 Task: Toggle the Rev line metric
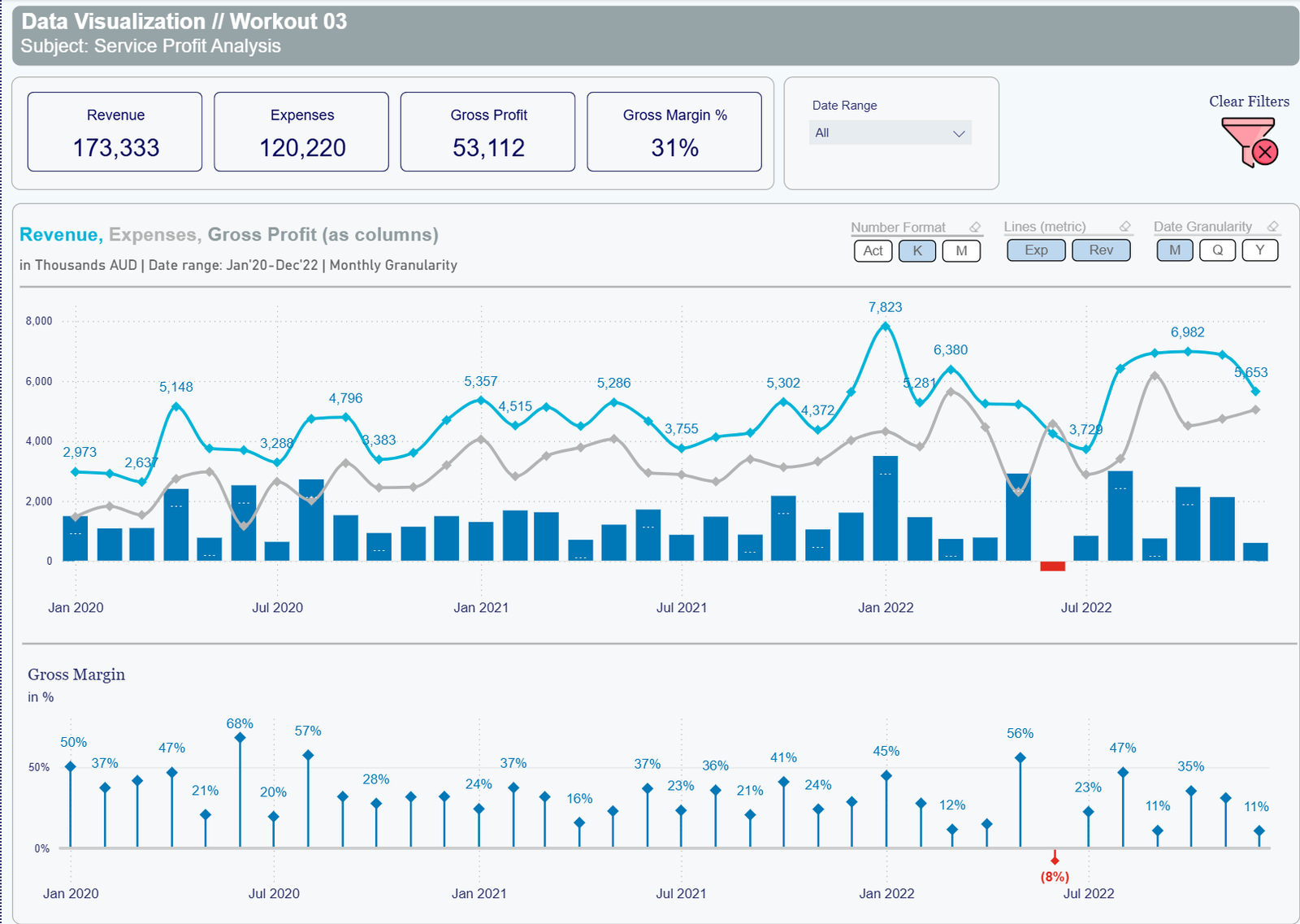(1101, 250)
